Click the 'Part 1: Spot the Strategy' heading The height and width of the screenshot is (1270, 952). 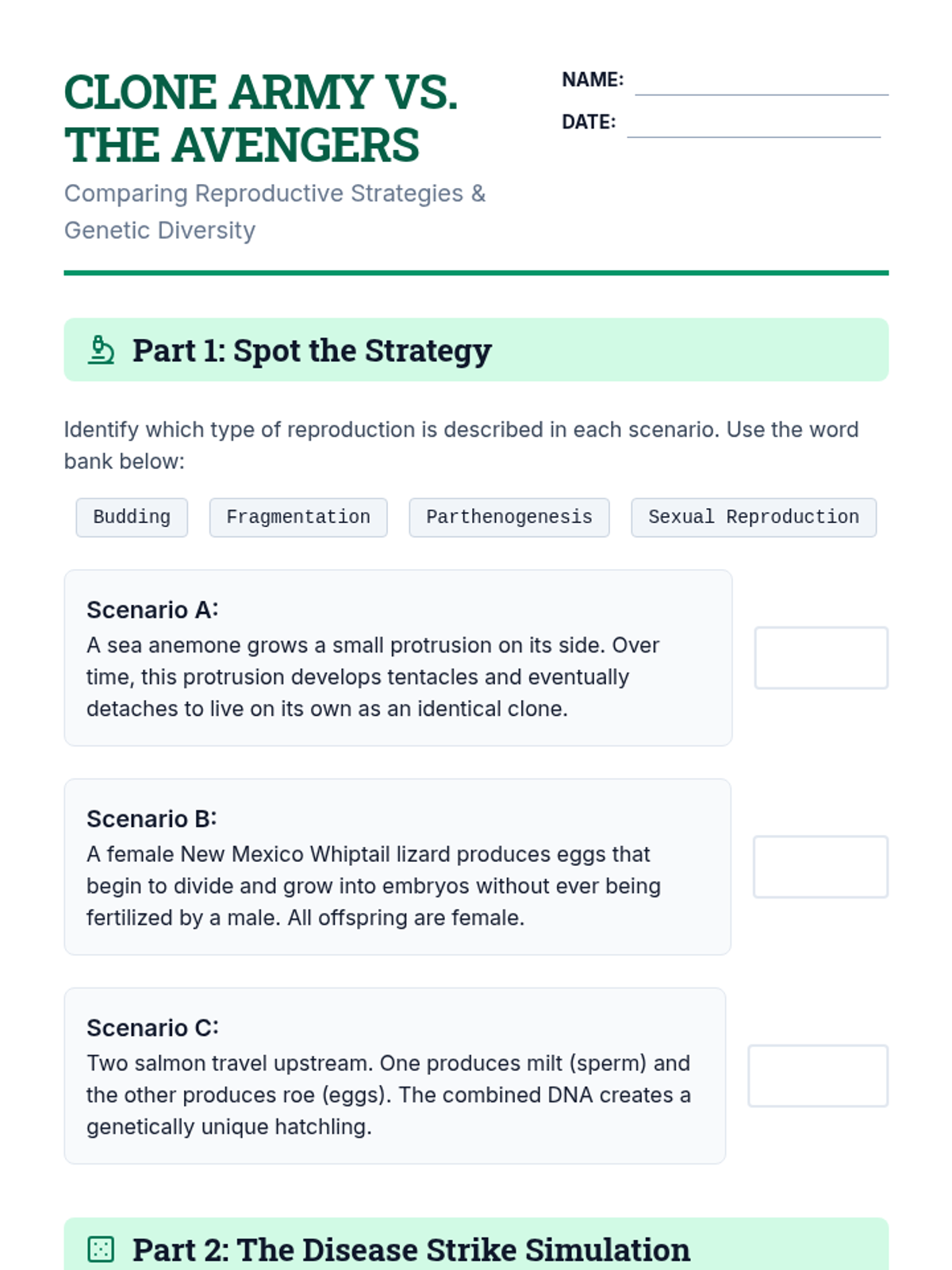312,350
